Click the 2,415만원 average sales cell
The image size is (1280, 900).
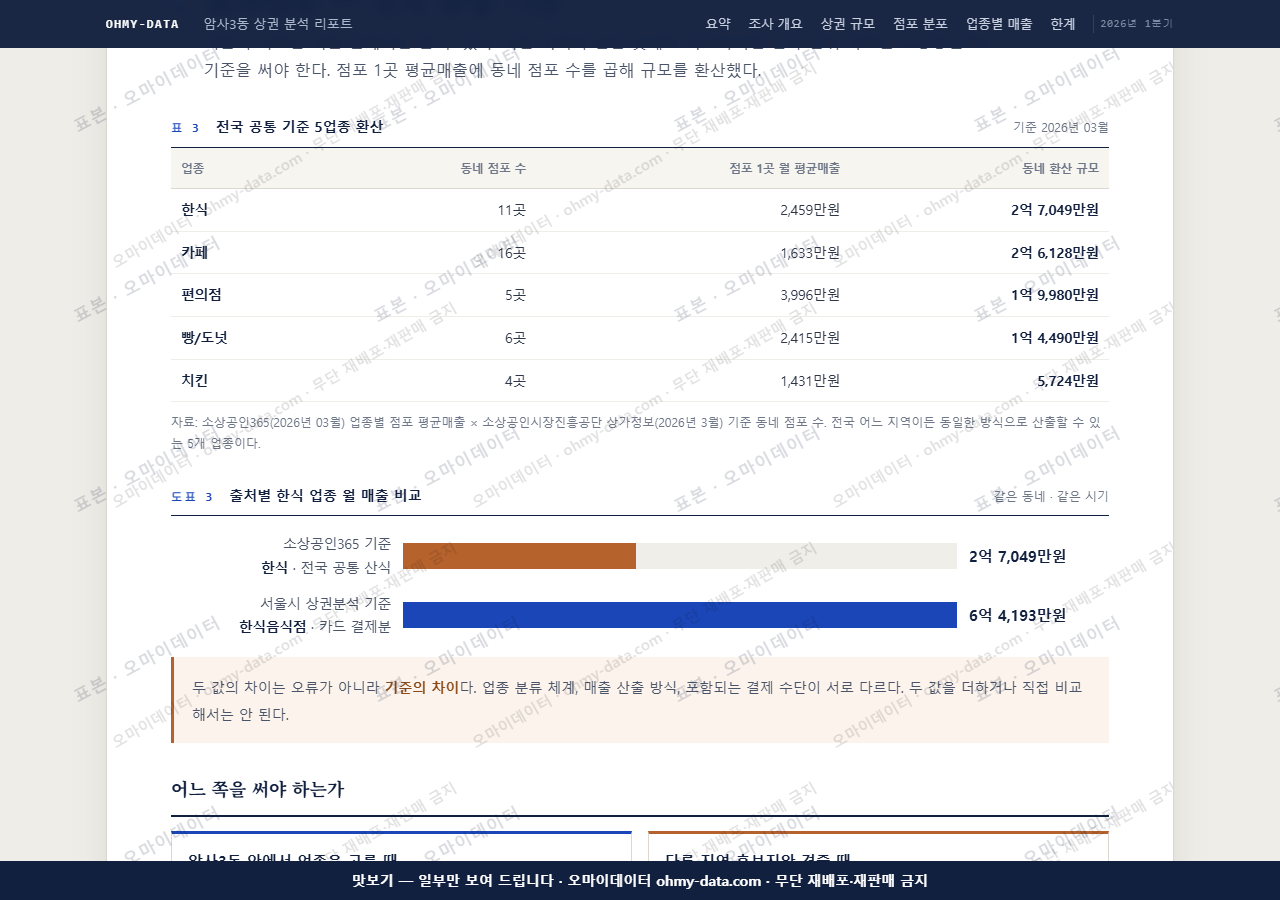[810, 338]
